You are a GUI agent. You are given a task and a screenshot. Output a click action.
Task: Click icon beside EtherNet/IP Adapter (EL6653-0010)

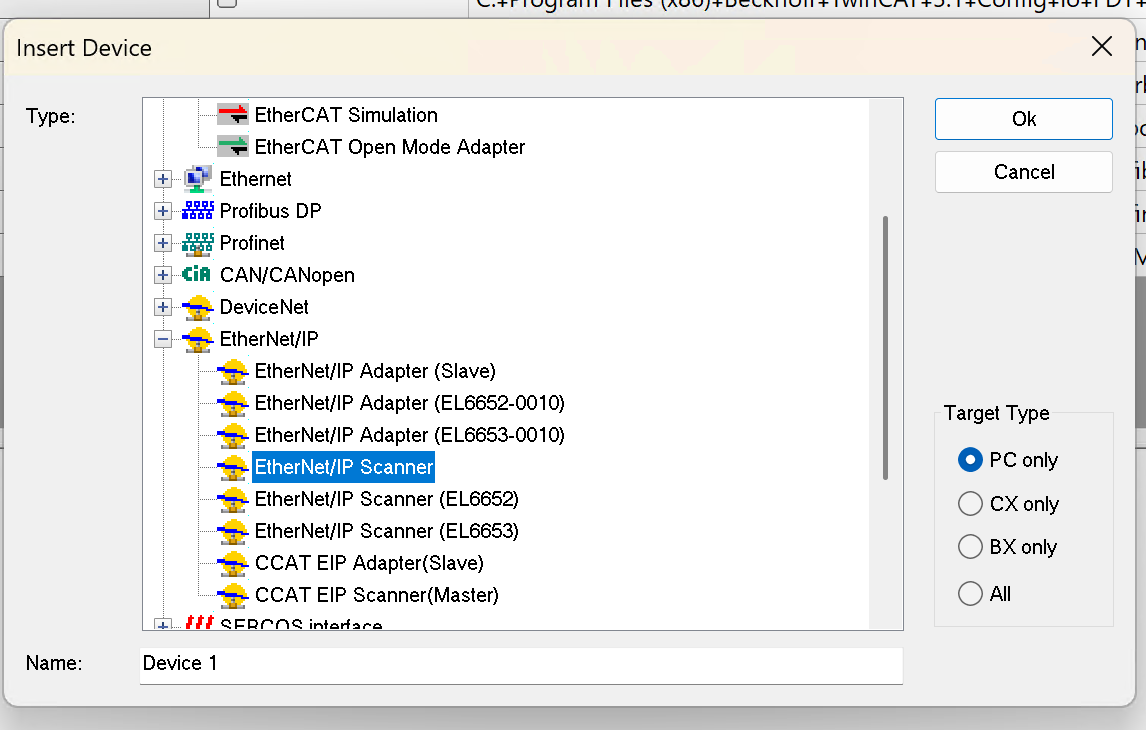point(233,436)
